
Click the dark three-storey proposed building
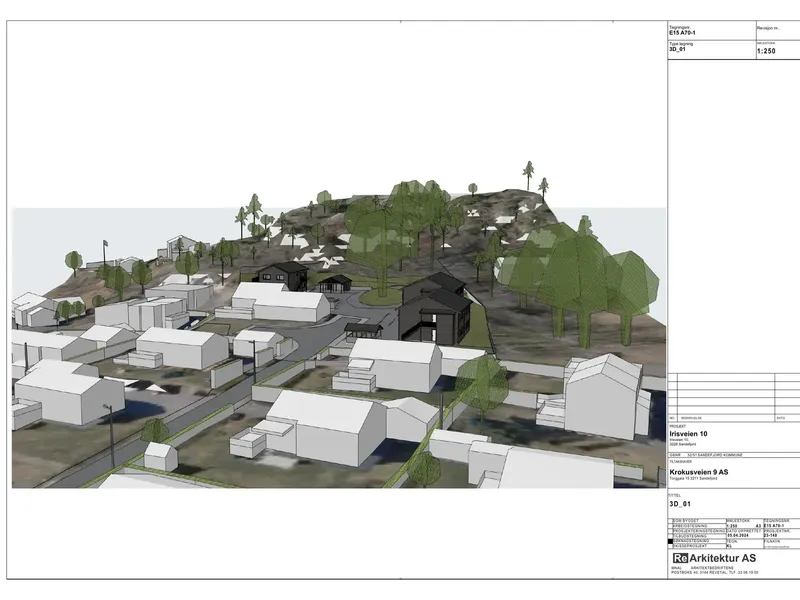[x=436, y=309]
